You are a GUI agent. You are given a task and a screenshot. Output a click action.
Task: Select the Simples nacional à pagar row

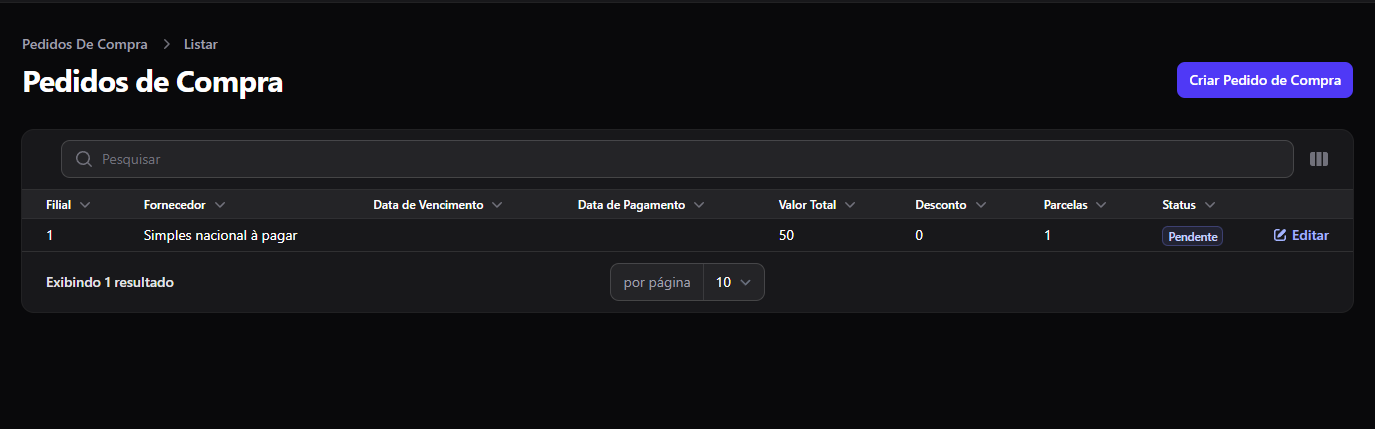point(687,236)
